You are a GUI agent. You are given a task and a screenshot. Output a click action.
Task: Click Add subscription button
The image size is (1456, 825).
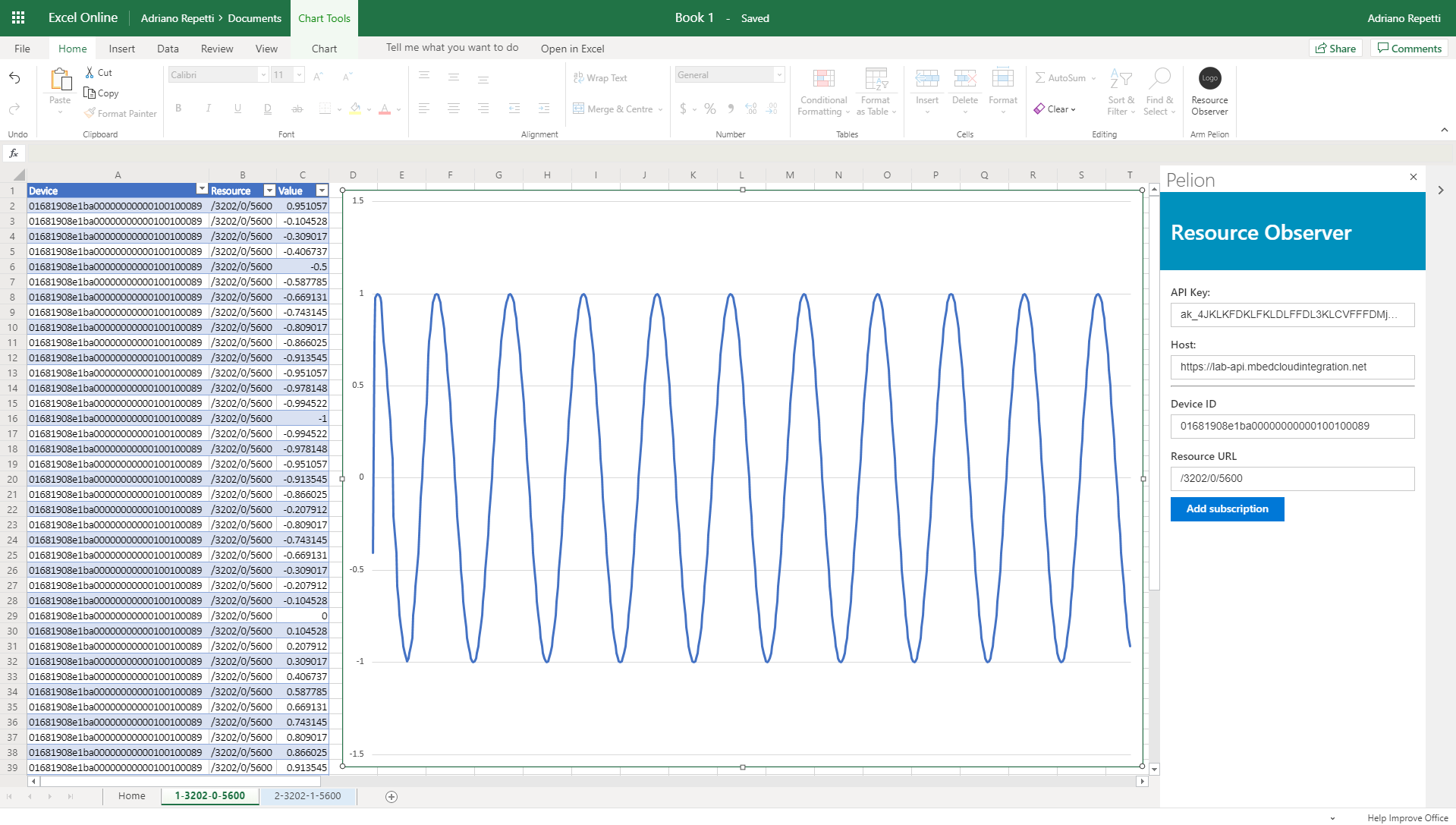[x=1227, y=509]
